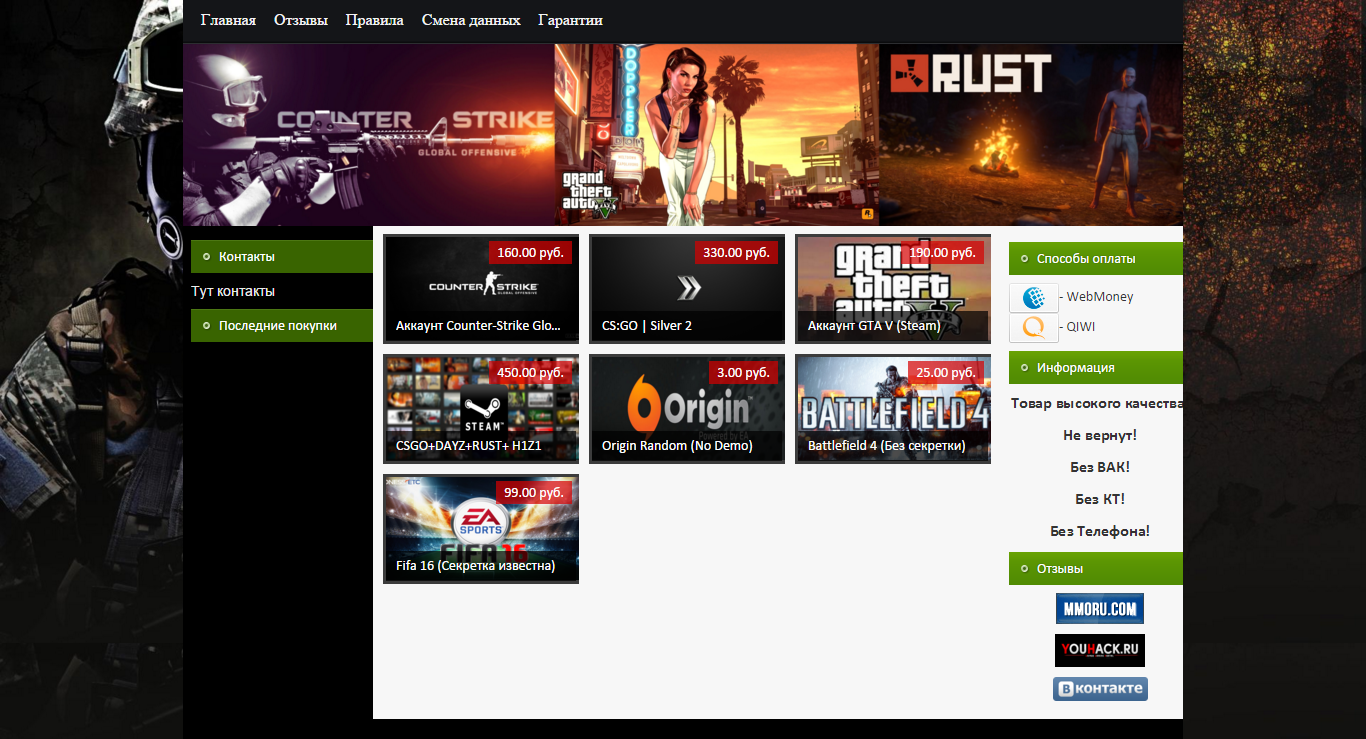Open the ВКонтакте reviews badge
The image size is (1366, 739).
coord(1100,689)
